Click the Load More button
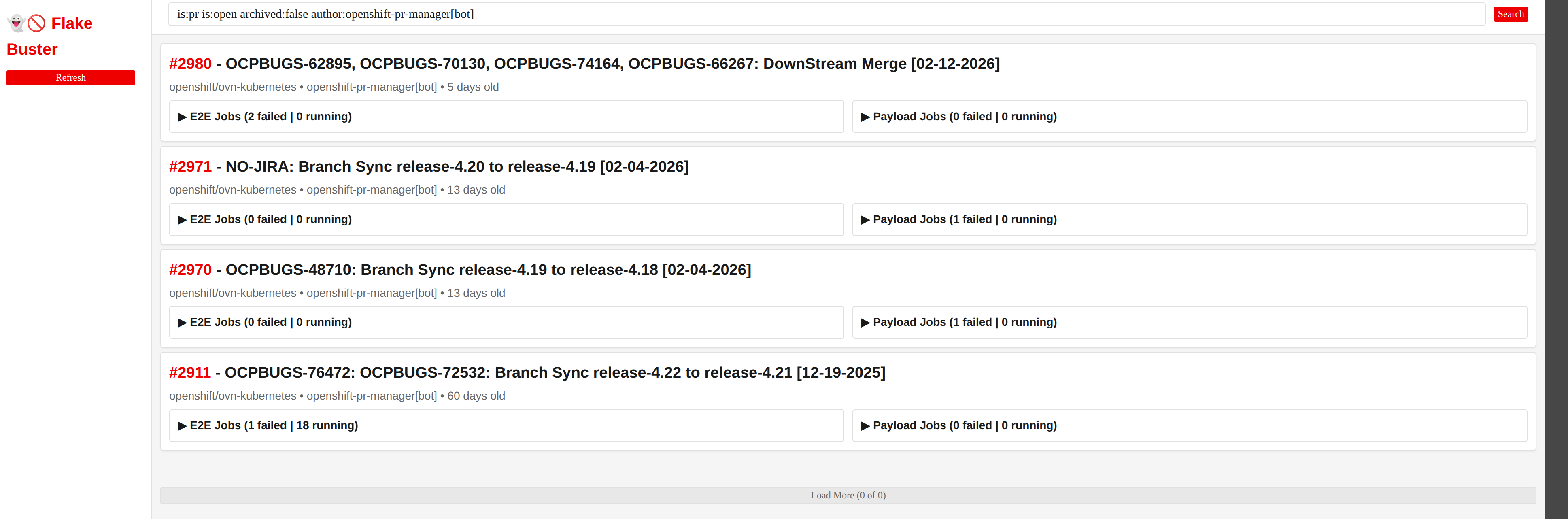Viewport: 1568px width, 519px height. 848,495
